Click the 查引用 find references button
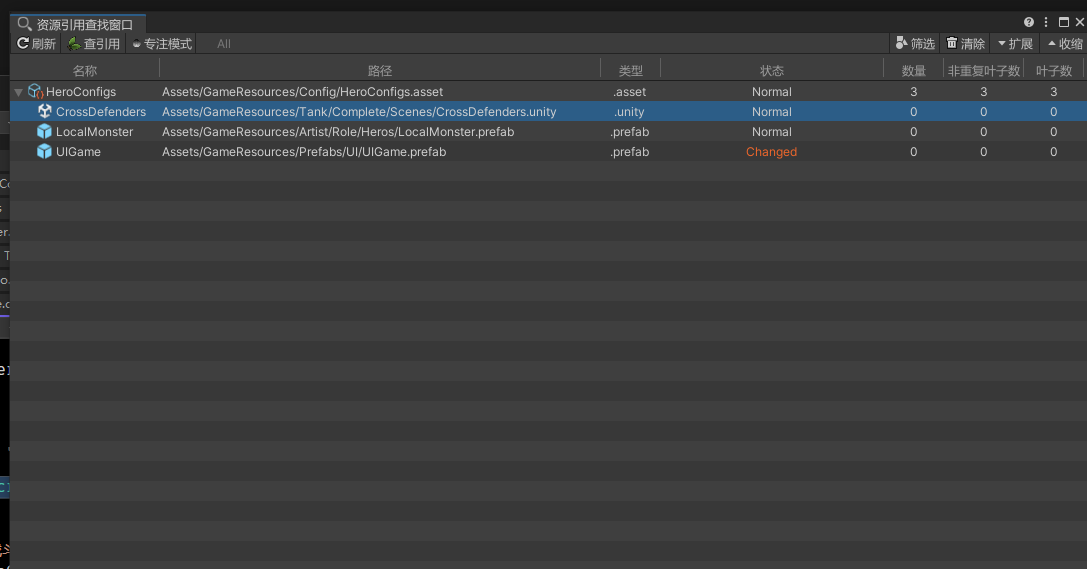1087x569 pixels. pos(94,44)
